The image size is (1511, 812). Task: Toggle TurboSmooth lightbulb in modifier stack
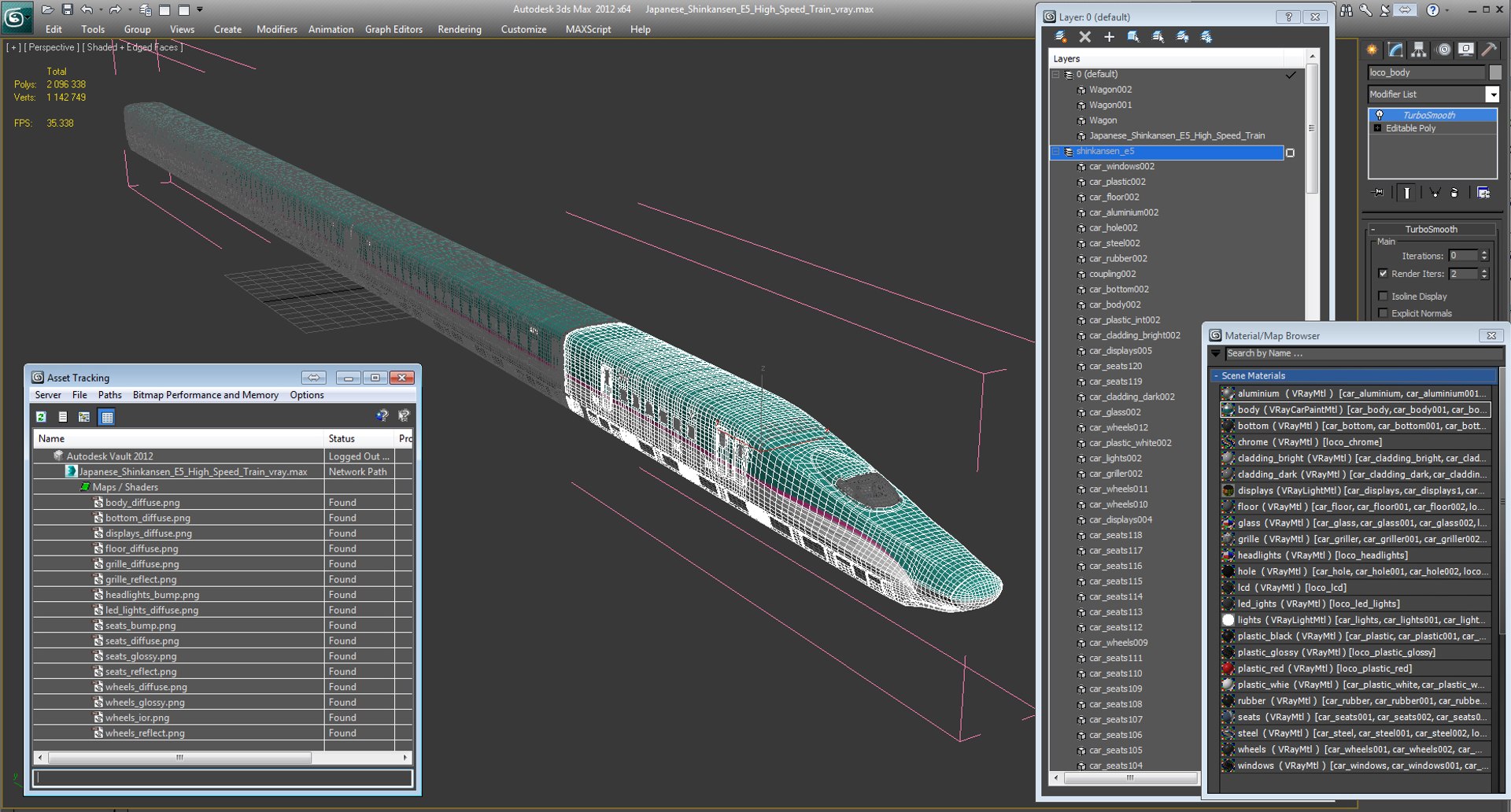coord(1379,115)
